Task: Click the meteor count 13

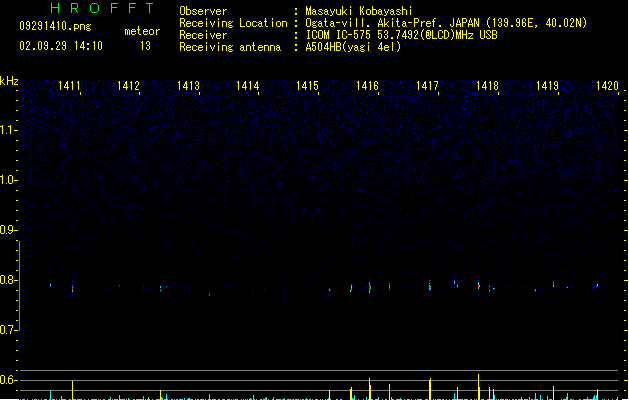Action: pos(145,46)
